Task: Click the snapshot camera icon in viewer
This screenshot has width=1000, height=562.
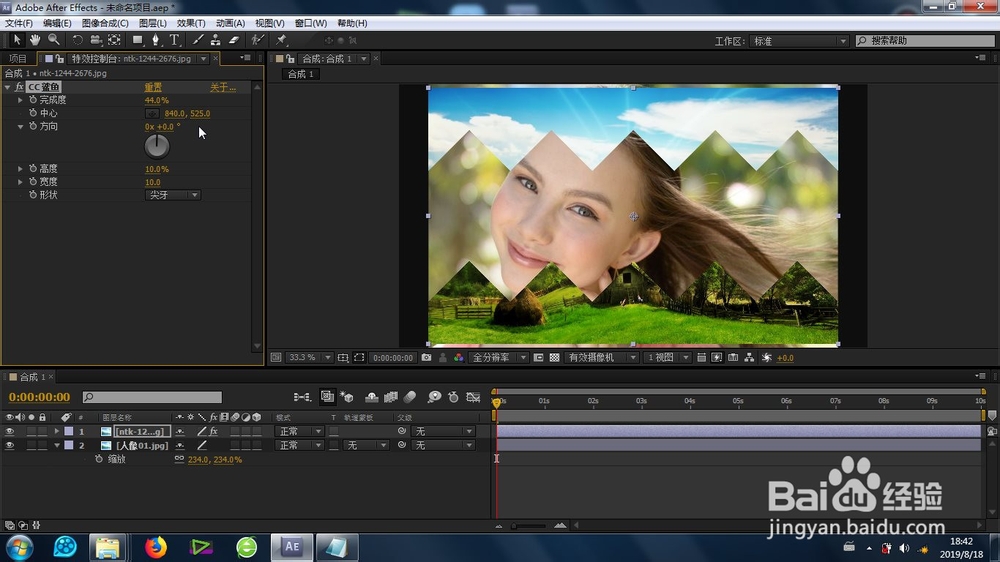Action: [427, 357]
